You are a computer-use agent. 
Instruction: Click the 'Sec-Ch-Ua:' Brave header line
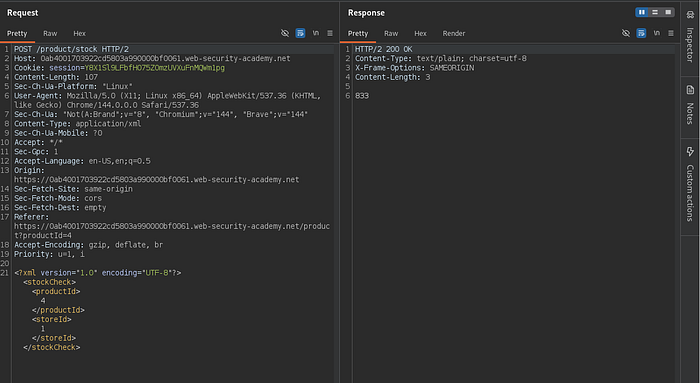[x=161, y=114]
